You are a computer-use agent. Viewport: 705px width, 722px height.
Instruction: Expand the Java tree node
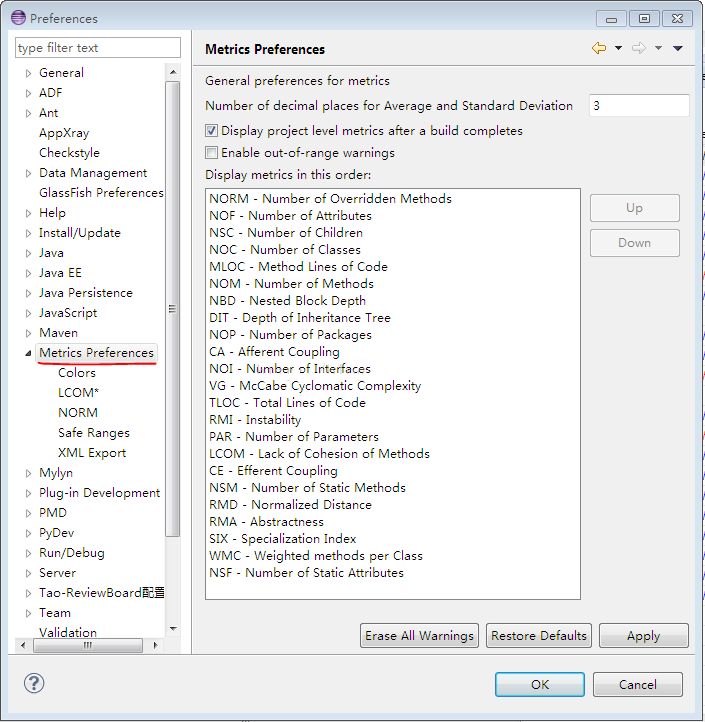point(29,253)
